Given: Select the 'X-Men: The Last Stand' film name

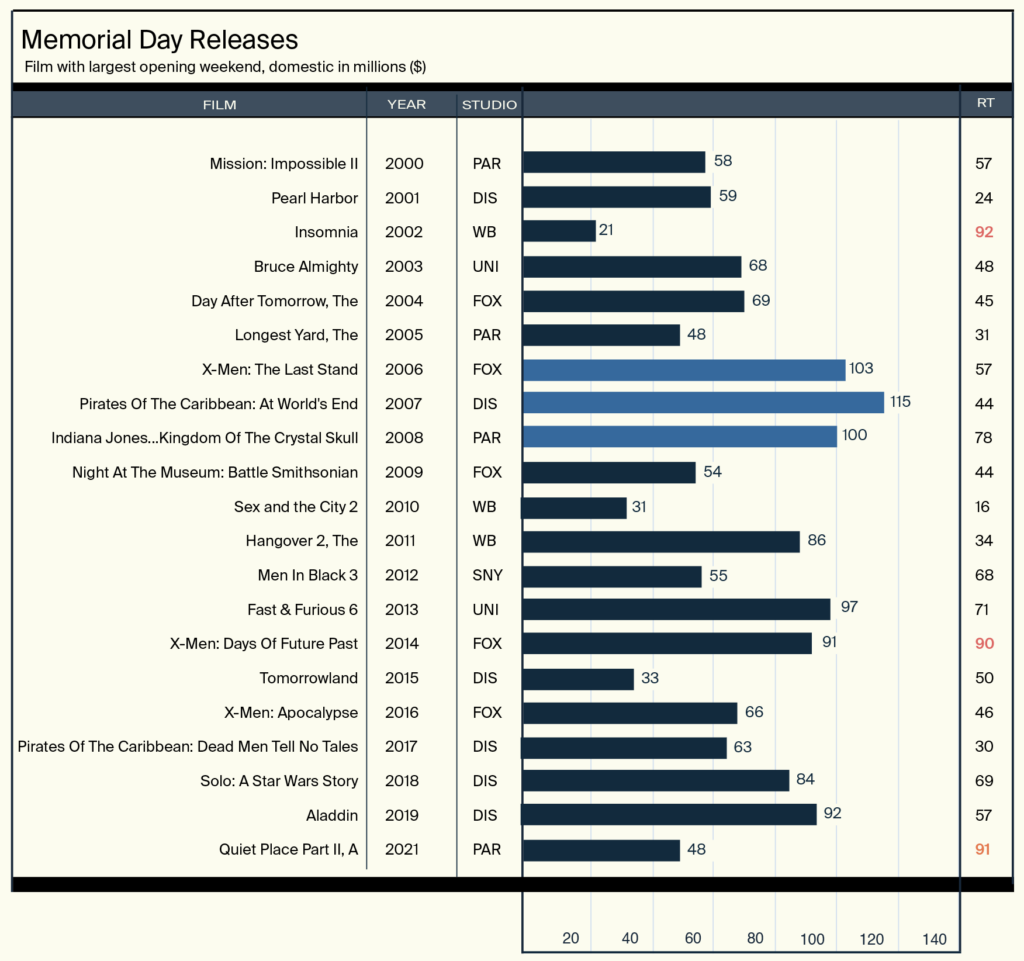Looking at the screenshot, I should tap(280, 370).
